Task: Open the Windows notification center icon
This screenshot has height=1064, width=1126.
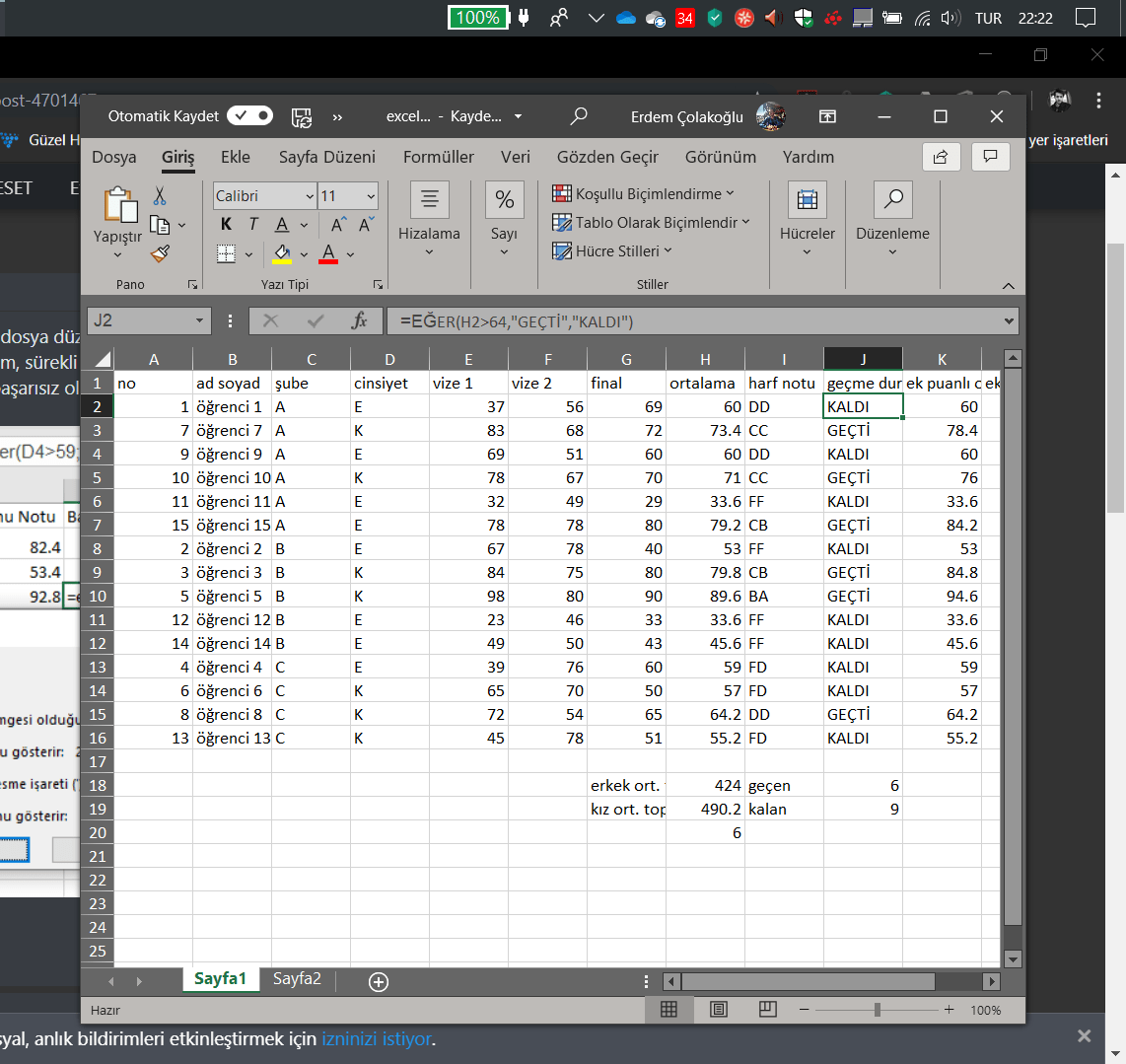Action: click(x=1085, y=18)
